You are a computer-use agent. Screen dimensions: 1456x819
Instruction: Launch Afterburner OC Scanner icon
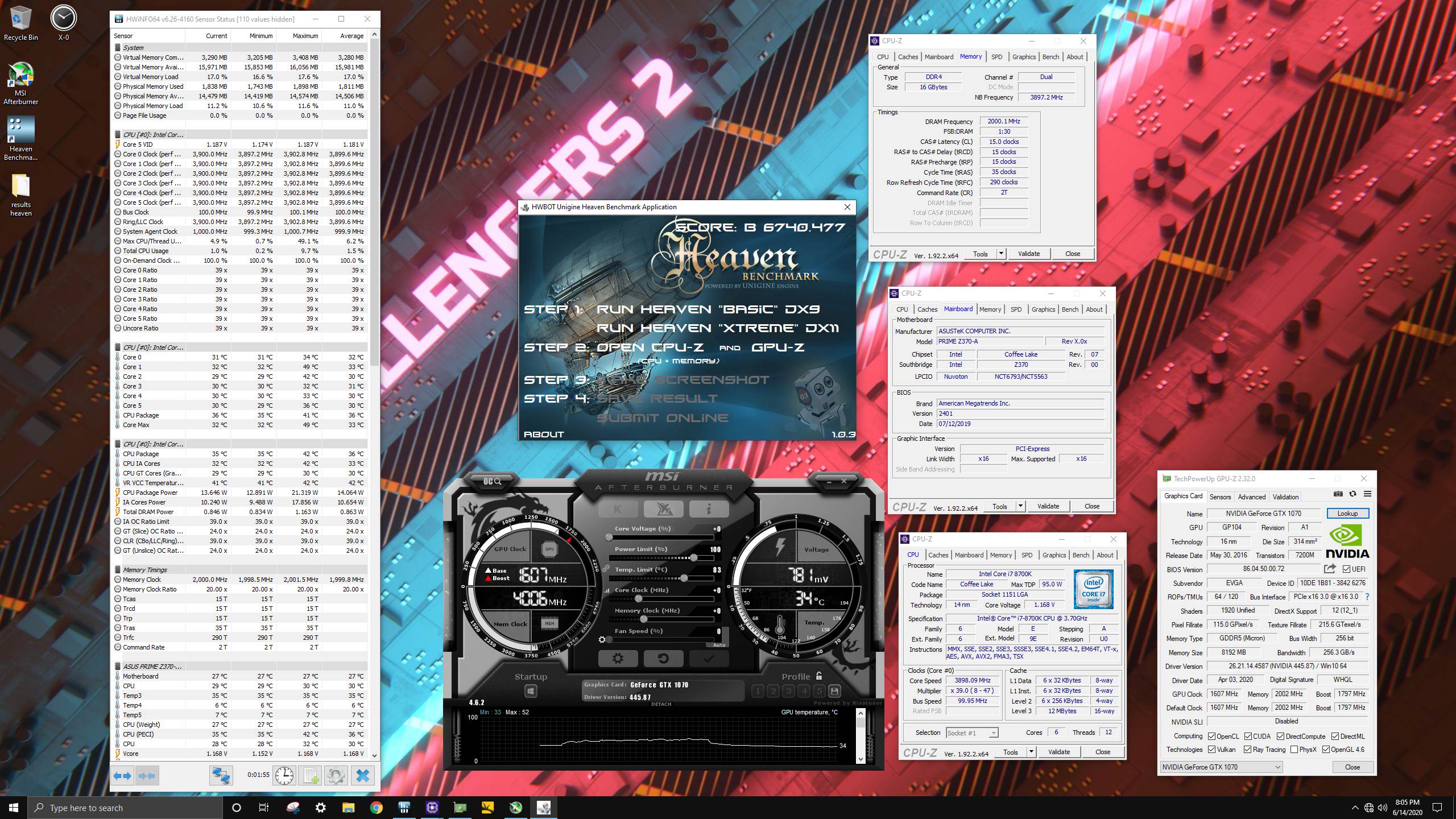(x=493, y=481)
